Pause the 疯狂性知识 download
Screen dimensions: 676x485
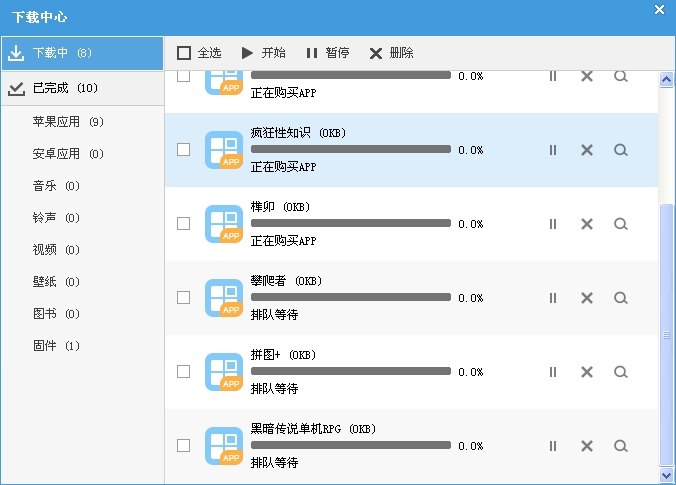[x=553, y=150]
